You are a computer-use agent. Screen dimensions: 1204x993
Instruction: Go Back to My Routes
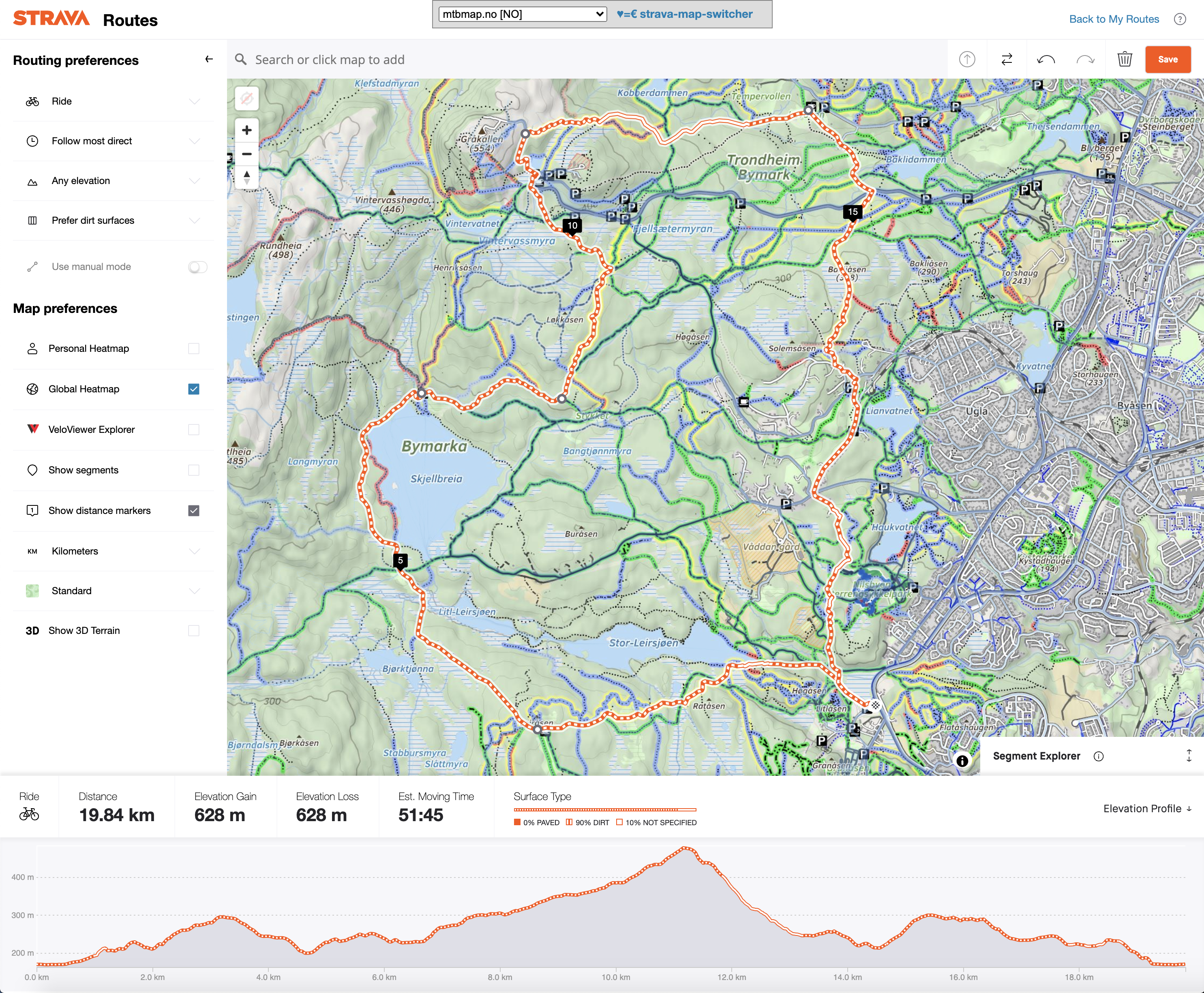[1114, 19]
